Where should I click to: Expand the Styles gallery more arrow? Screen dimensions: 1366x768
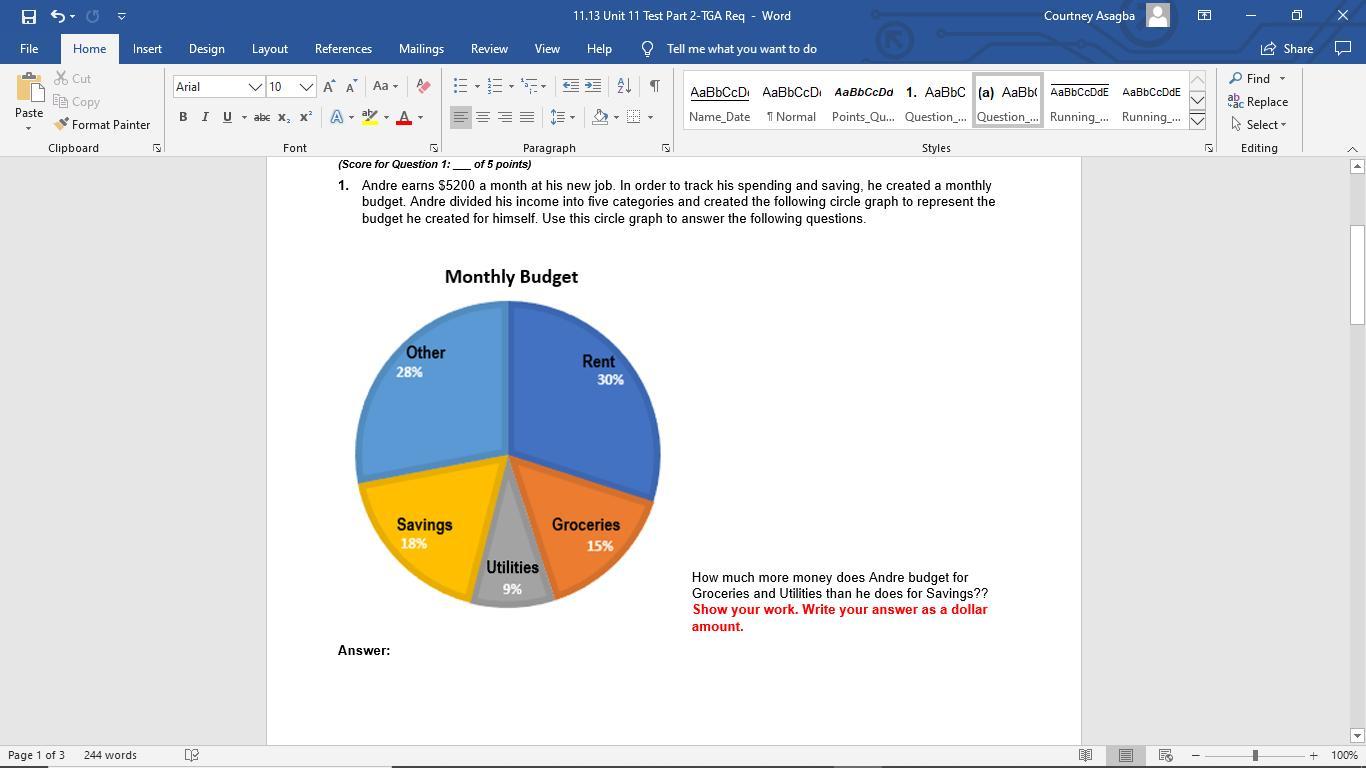coord(1197,121)
